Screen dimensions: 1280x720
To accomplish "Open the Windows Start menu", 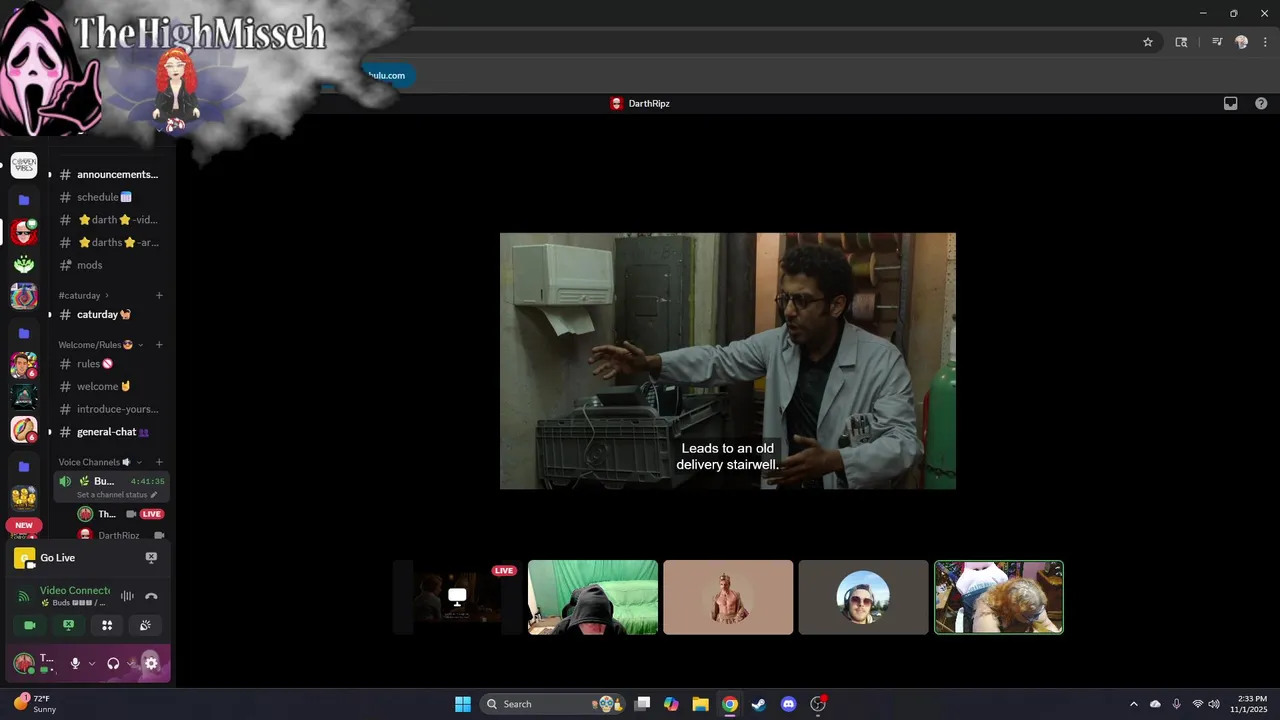I will pyautogui.click(x=463, y=704).
